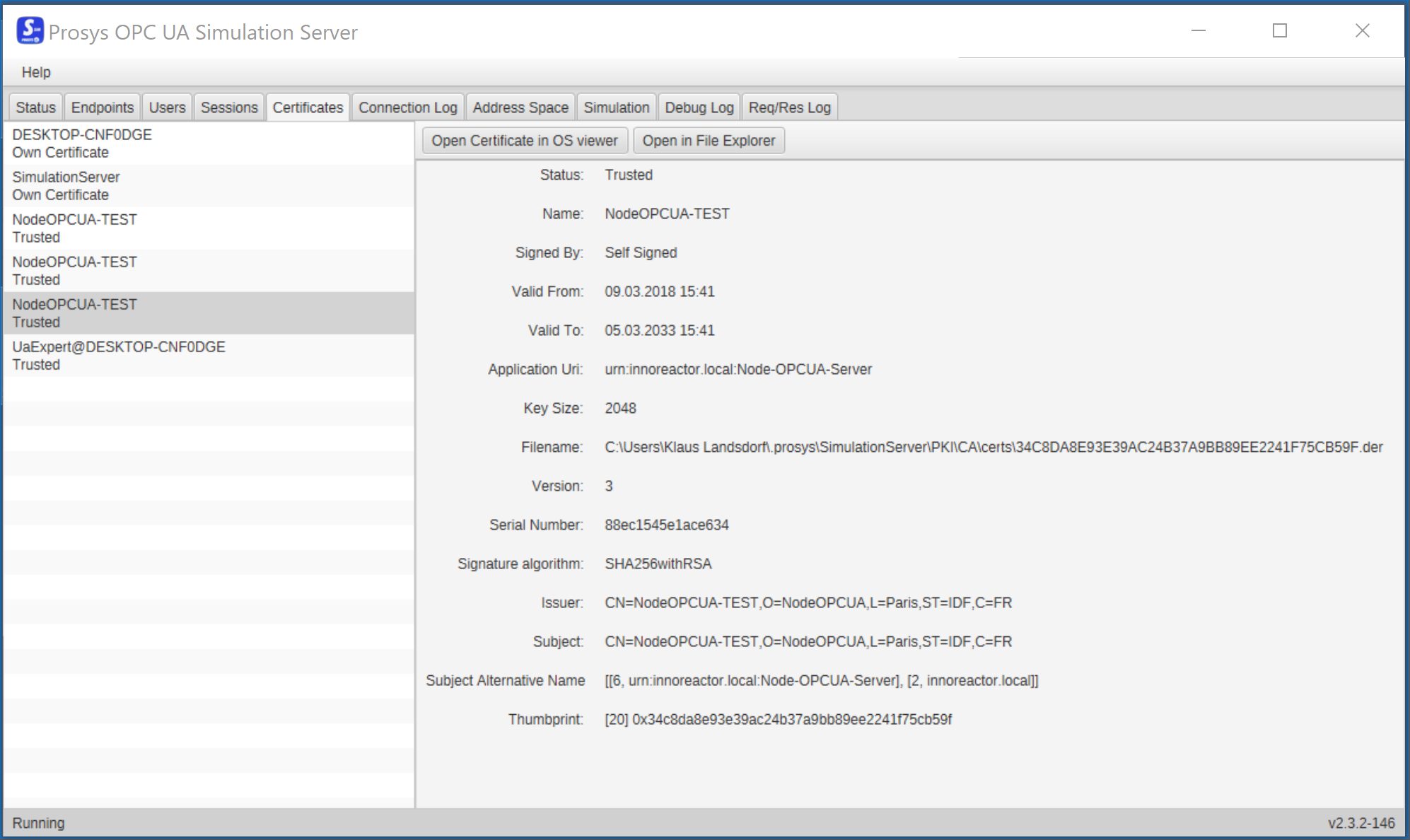
Task: Select the Certificates tab
Action: coord(308,106)
